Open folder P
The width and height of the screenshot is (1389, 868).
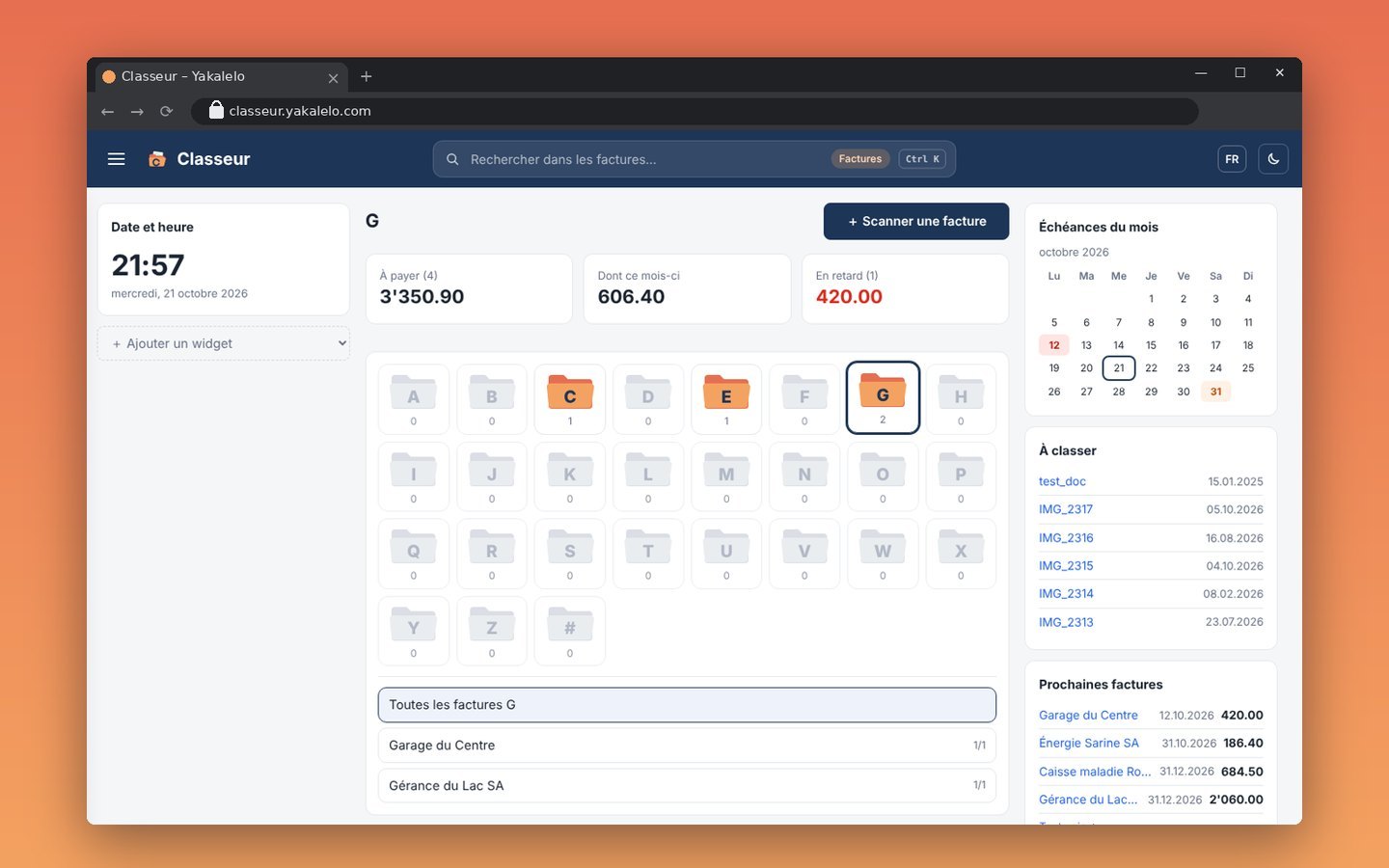(961, 476)
